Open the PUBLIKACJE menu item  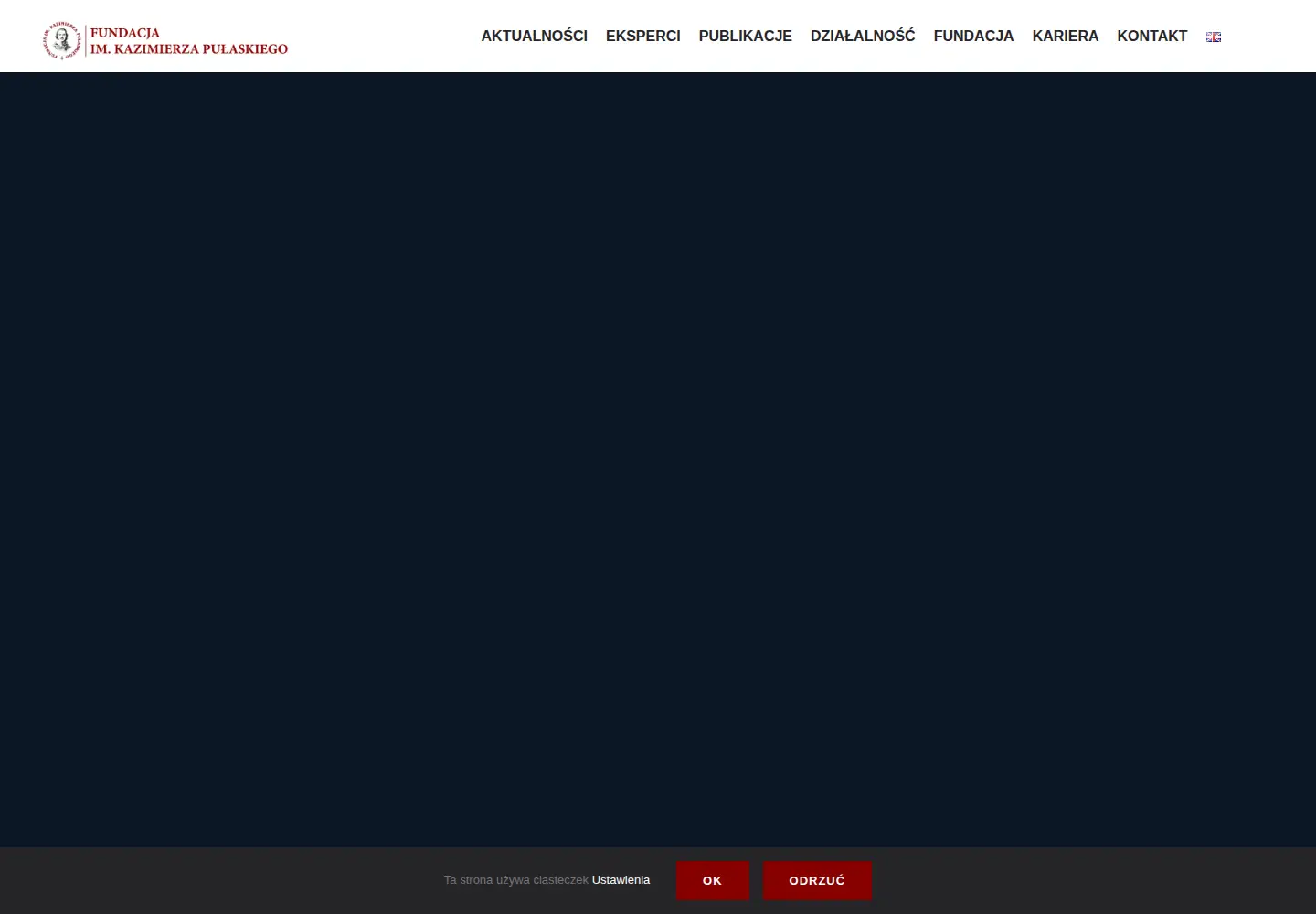746,36
